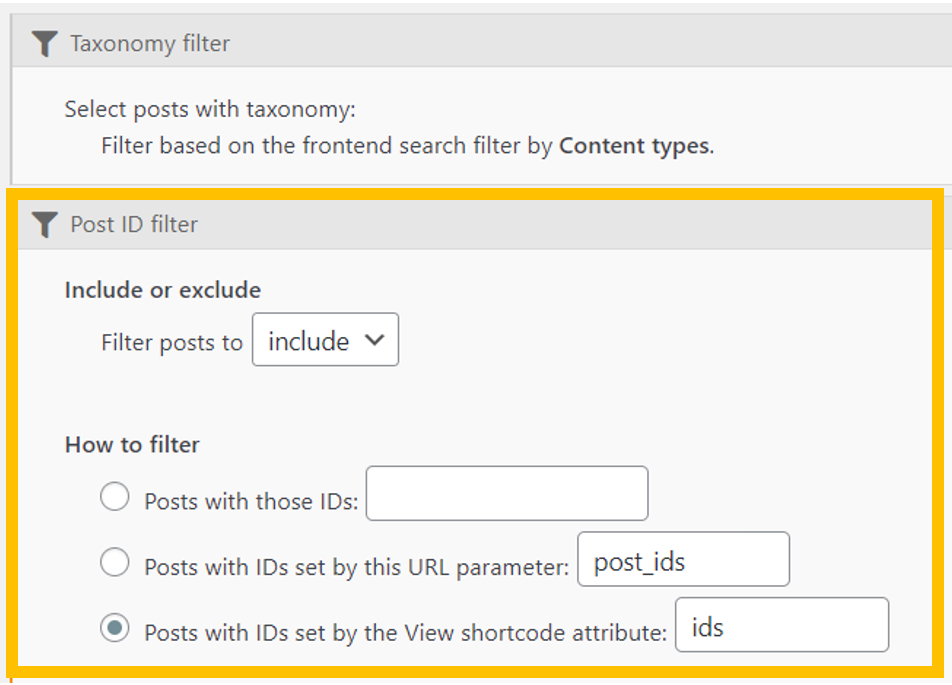Viewport: 952px width, 685px height.
Task: Focus the empty 'Posts with those IDs' field
Action: pyautogui.click(x=506, y=493)
